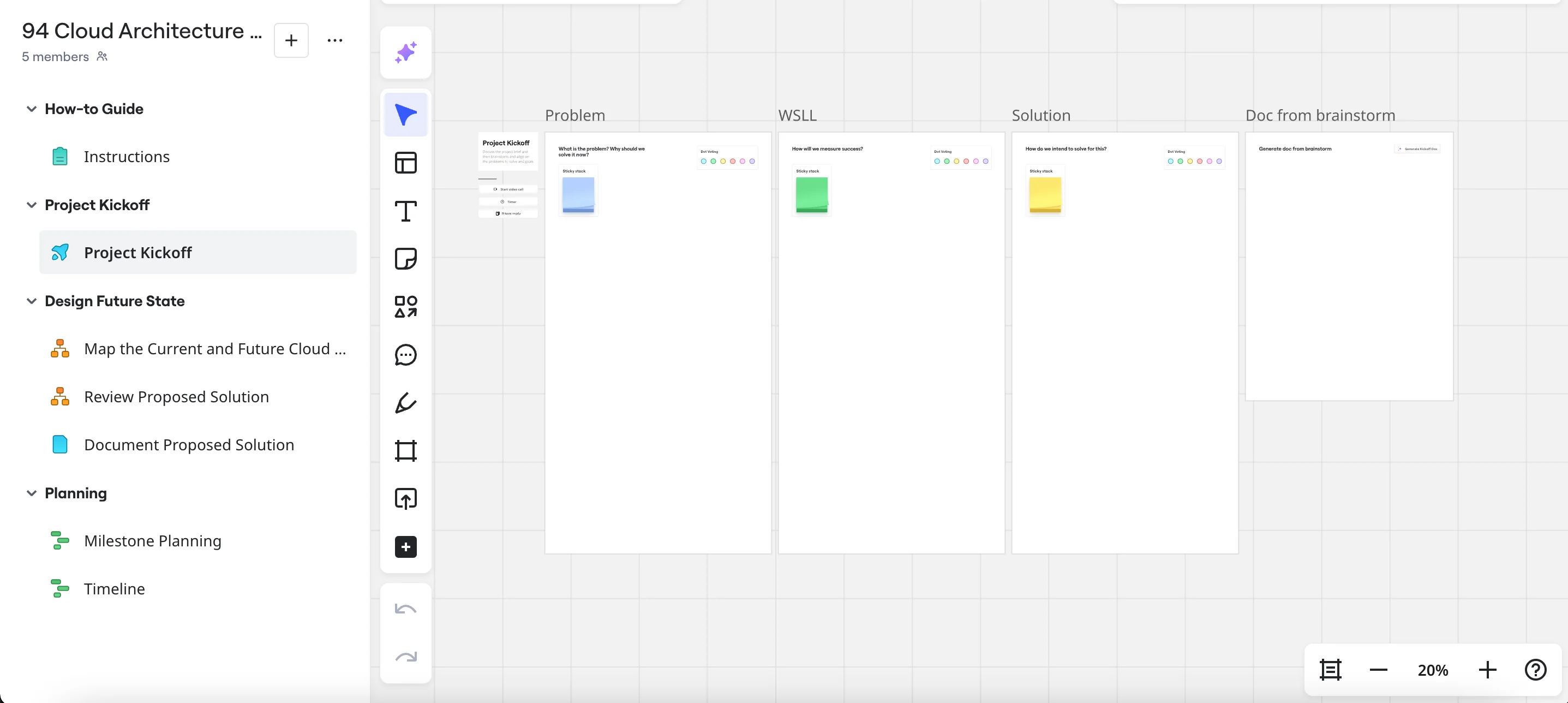This screenshot has height=703, width=1568.
Task: Open the three-dots space options menu
Action: [335, 40]
